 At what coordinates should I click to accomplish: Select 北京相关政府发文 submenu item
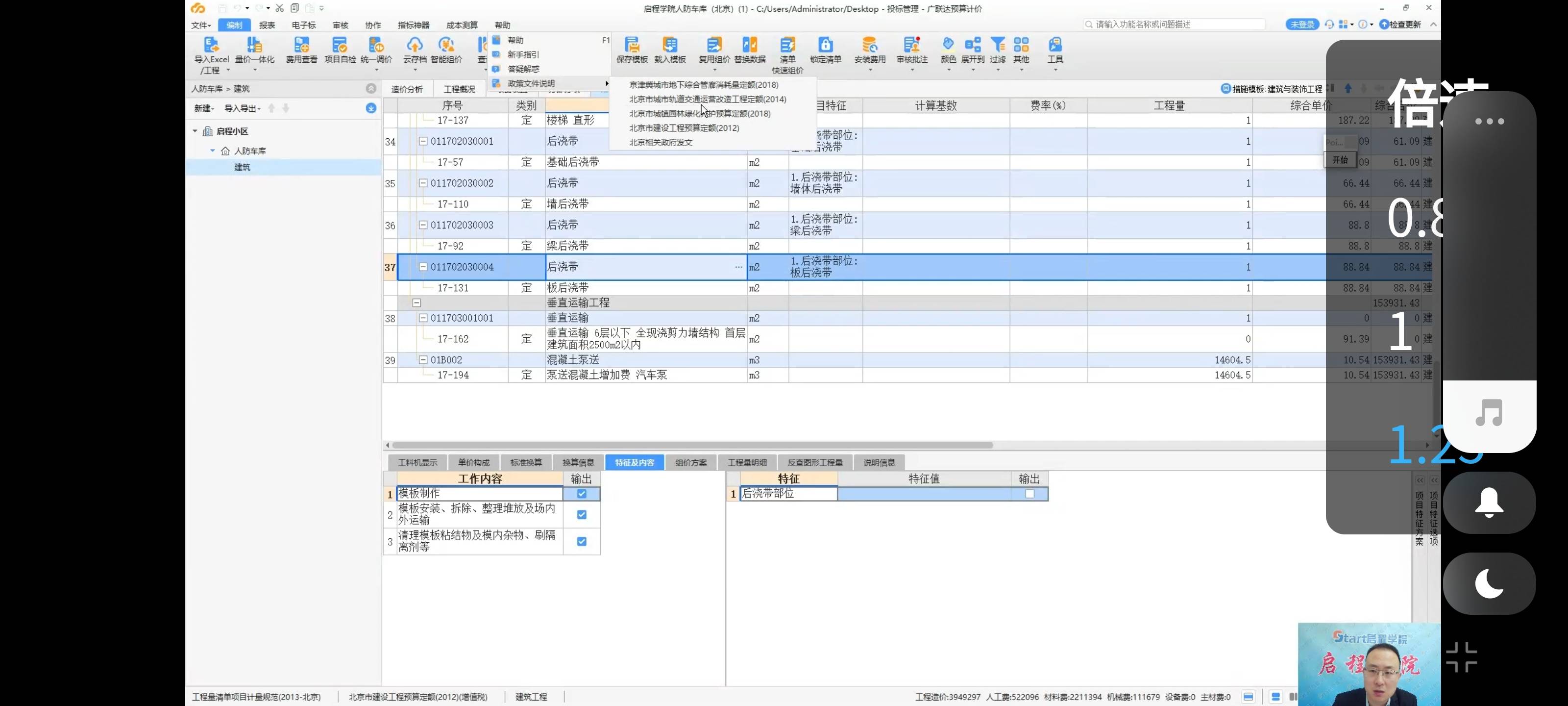[661, 142]
